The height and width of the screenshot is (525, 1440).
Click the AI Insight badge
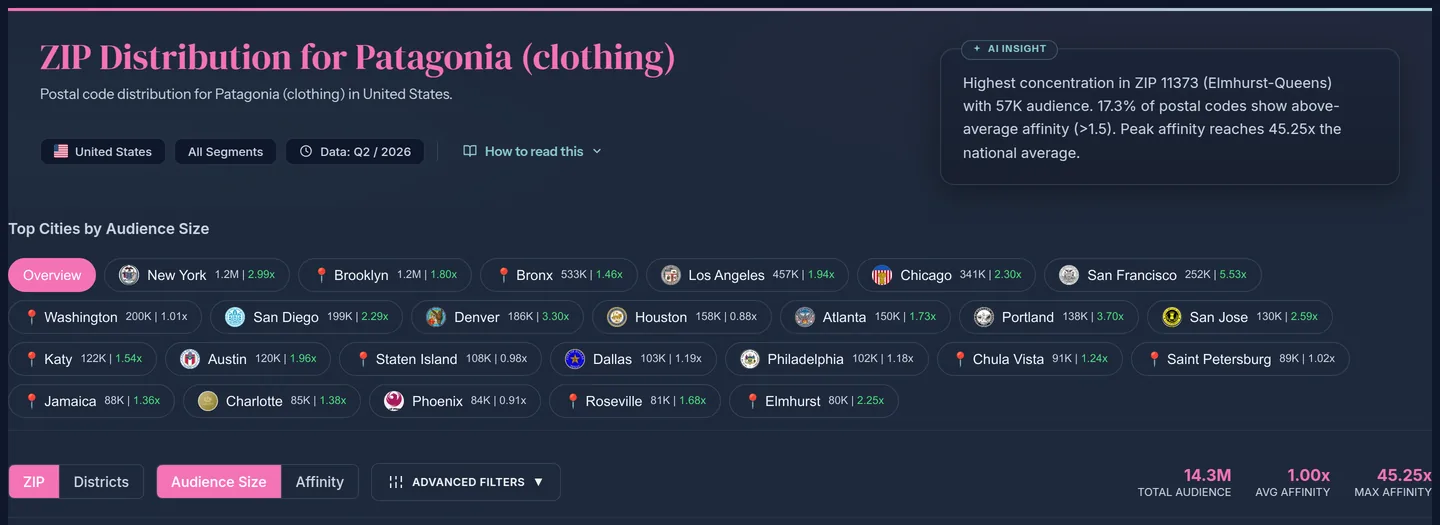pyautogui.click(x=1009, y=48)
